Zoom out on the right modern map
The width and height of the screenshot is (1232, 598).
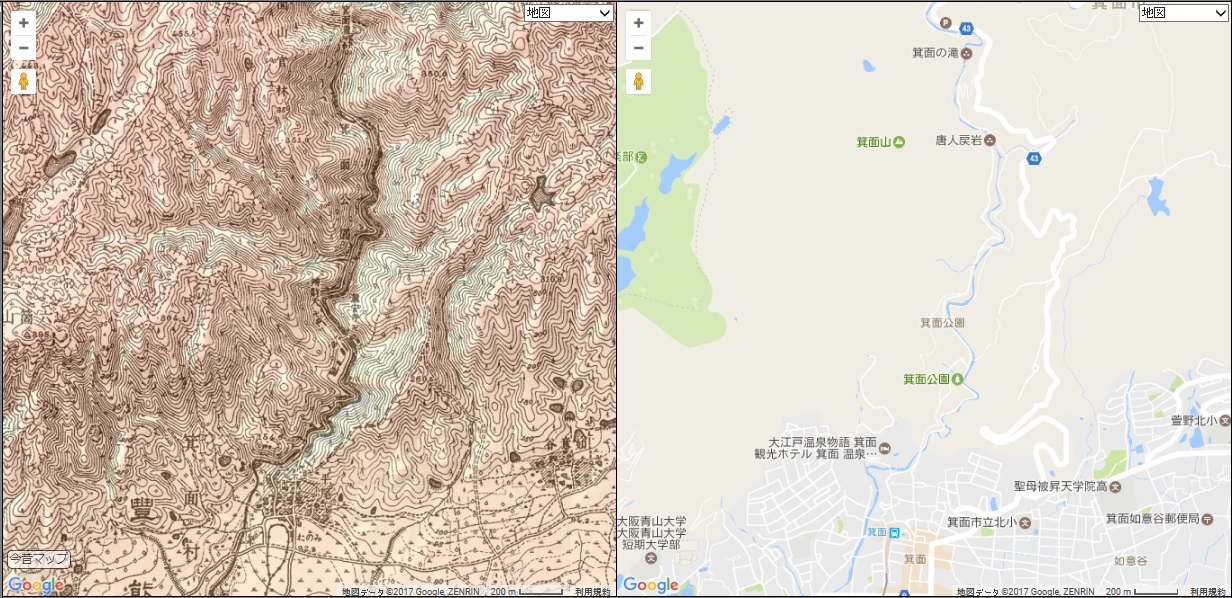tap(638, 48)
